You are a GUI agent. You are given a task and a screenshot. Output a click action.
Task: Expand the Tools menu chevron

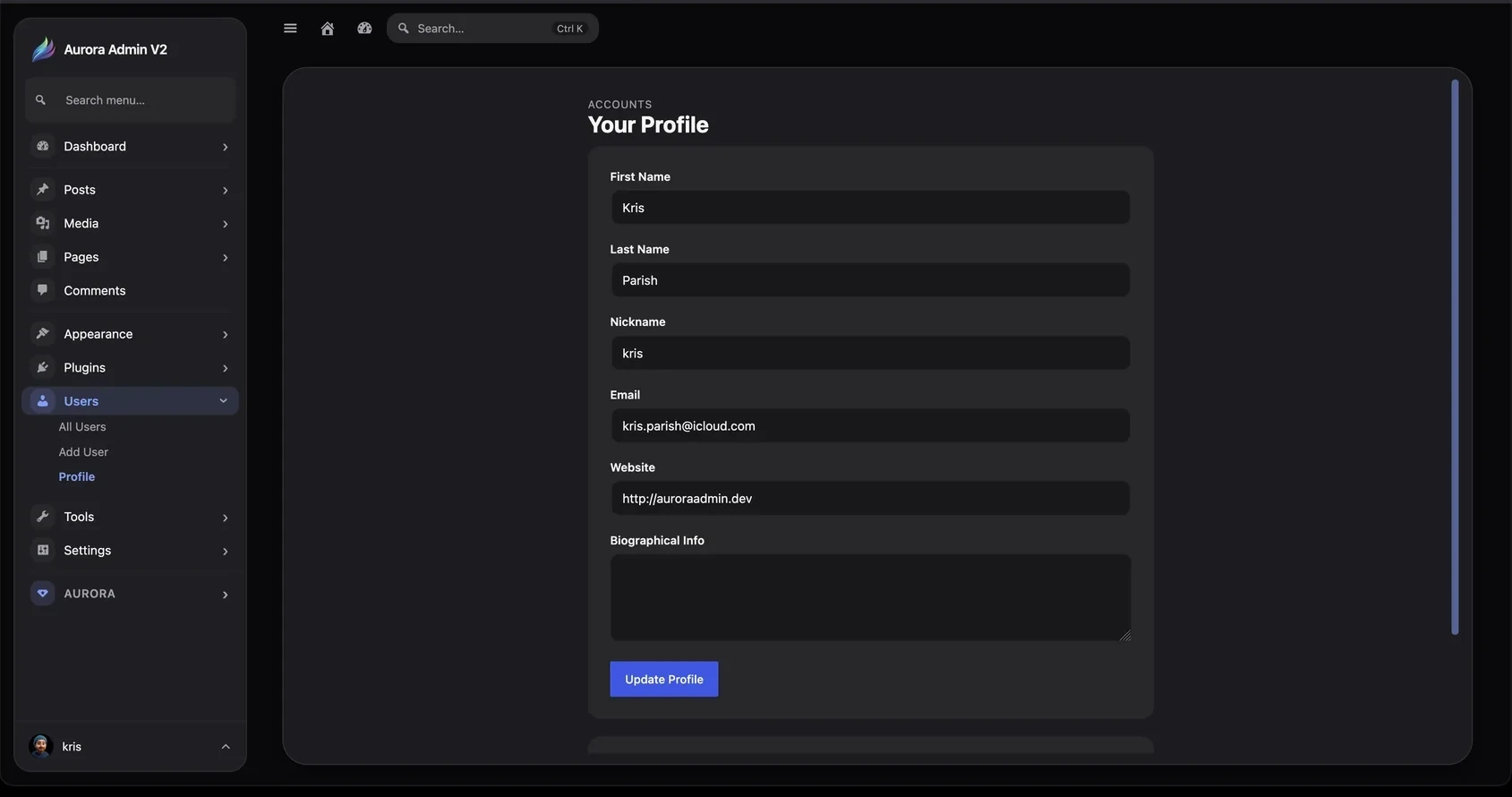pos(225,518)
